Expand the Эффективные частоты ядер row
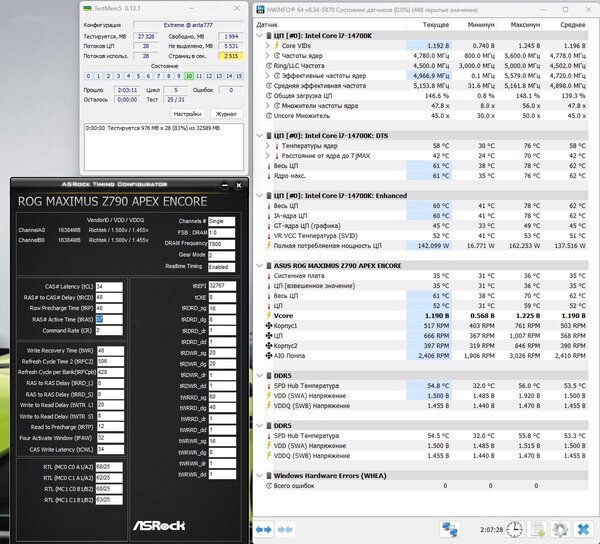Screen dimensions: 600x544 267,76
